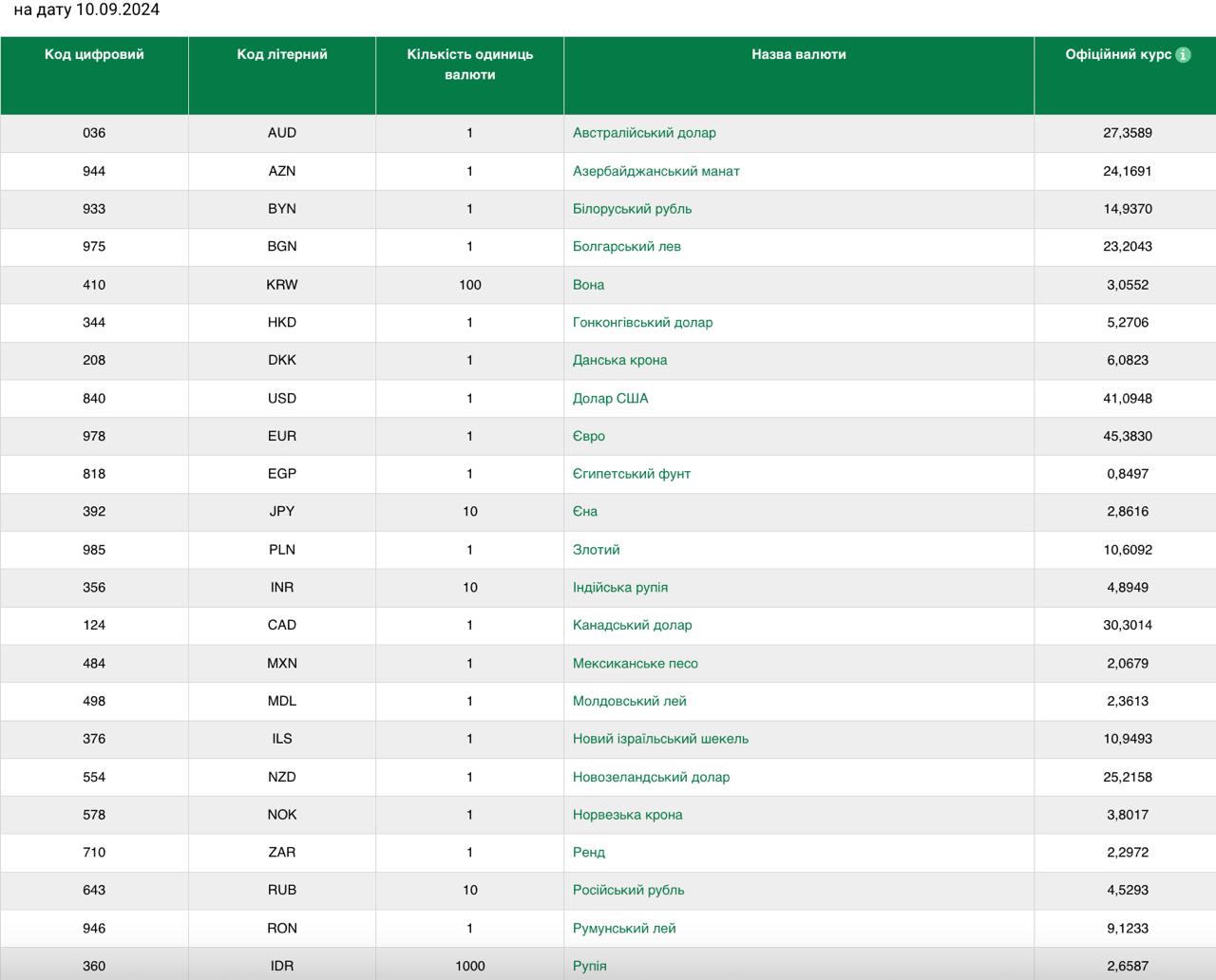
Task: Open the Єгипетський фунт link
Action: pyautogui.click(x=631, y=474)
